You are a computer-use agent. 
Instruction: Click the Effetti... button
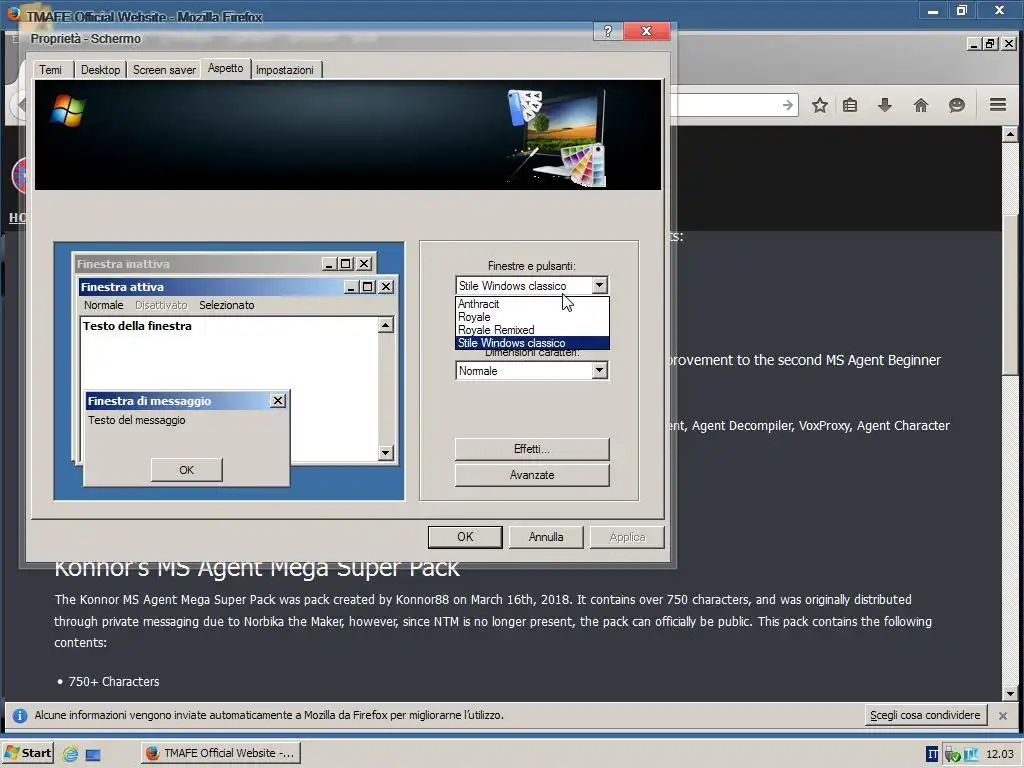[x=532, y=449]
